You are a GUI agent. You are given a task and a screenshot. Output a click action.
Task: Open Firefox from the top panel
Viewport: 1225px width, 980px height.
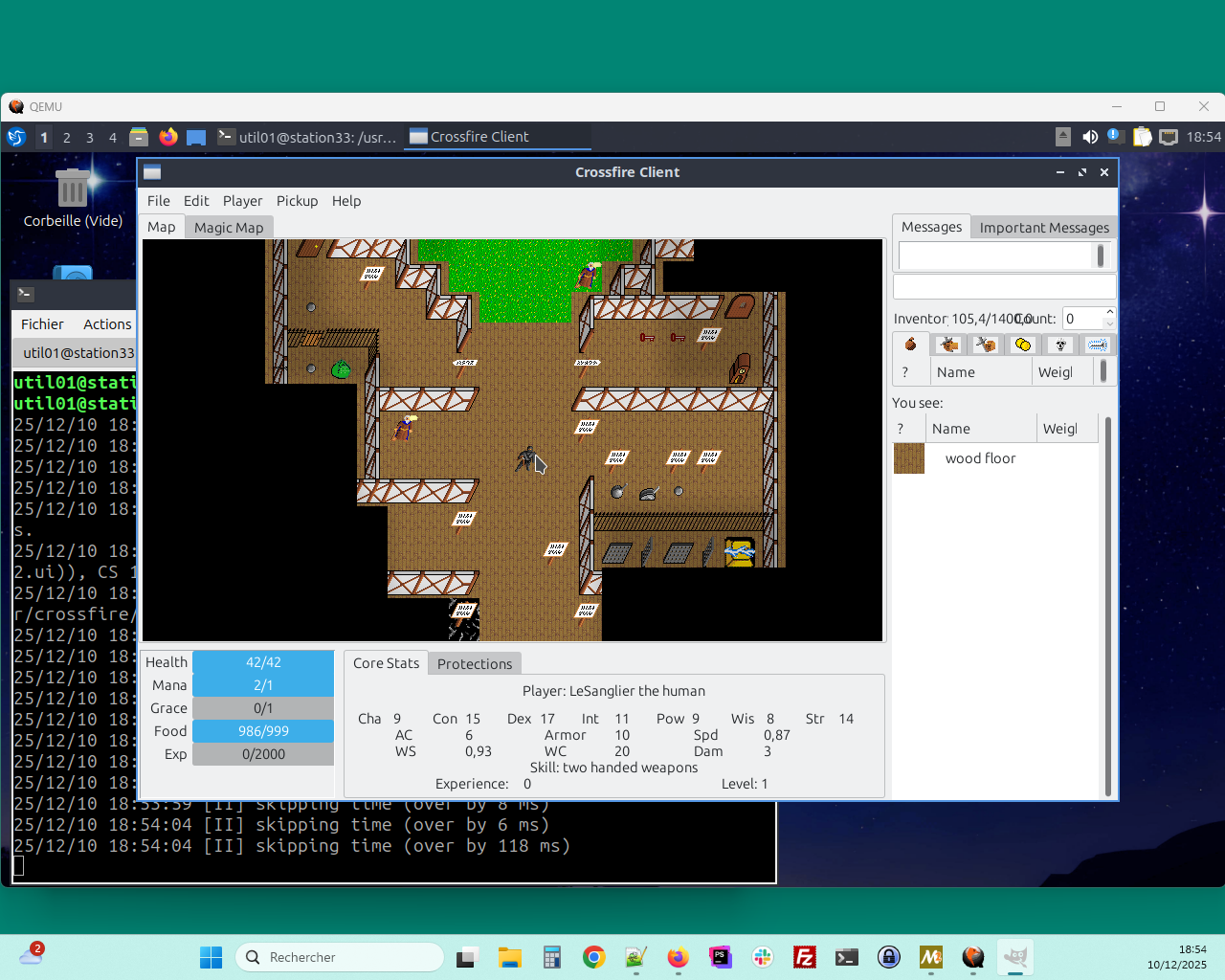pyautogui.click(x=168, y=137)
